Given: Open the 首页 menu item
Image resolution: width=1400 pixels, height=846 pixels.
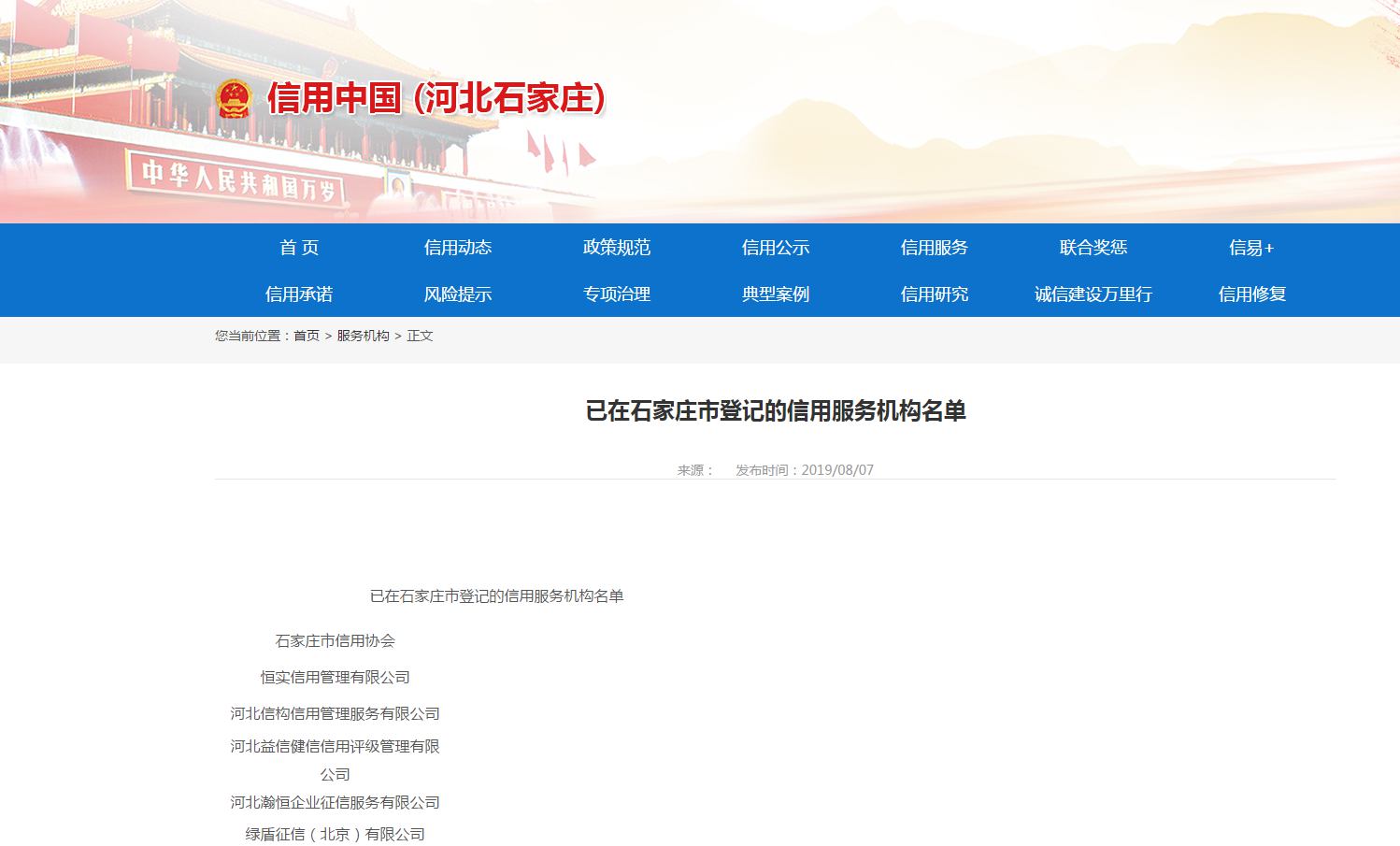Looking at the screenshot, I should 299,247.
